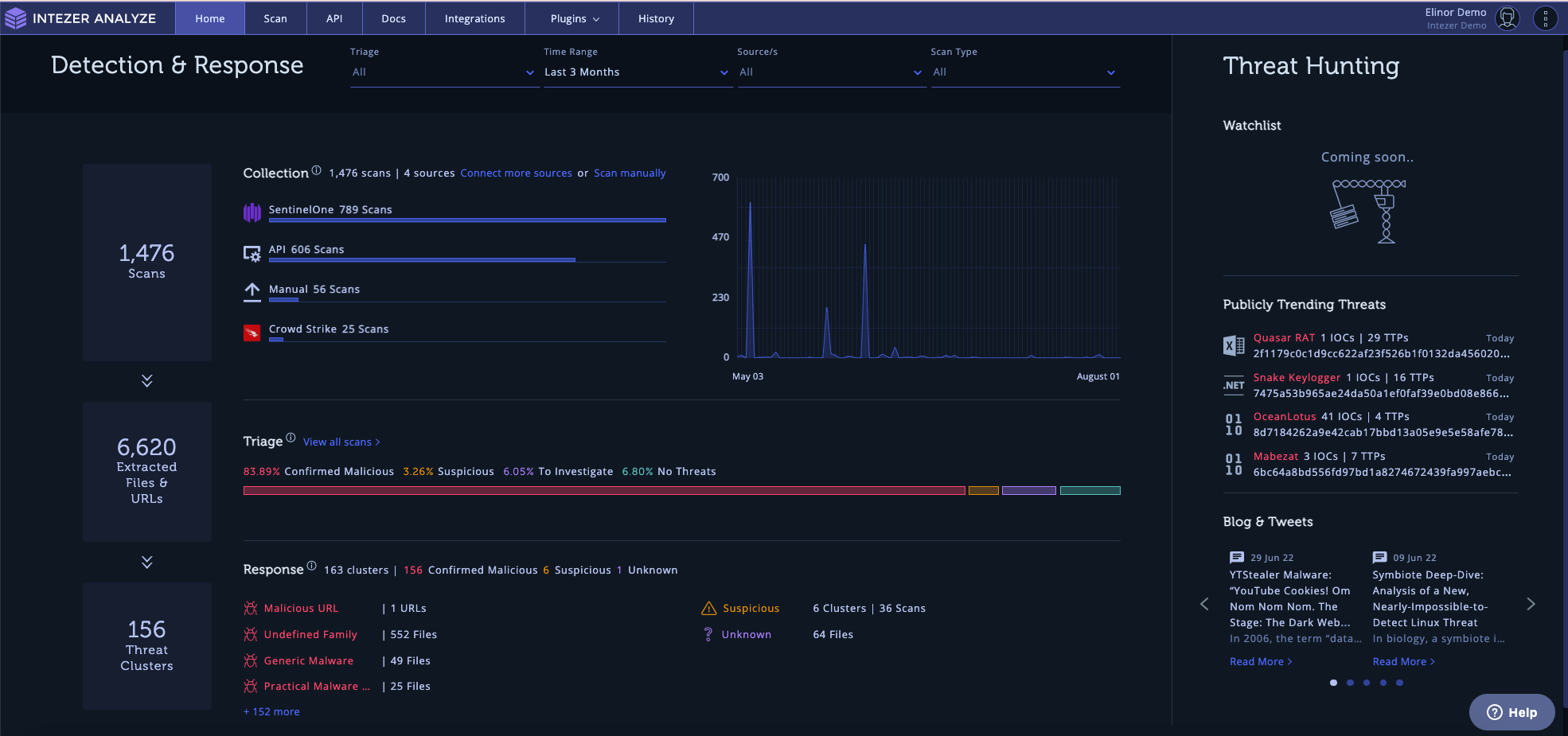Click the 1,476 Scans summary card
Screen dimensions: 1568x736
click(146, 263)
